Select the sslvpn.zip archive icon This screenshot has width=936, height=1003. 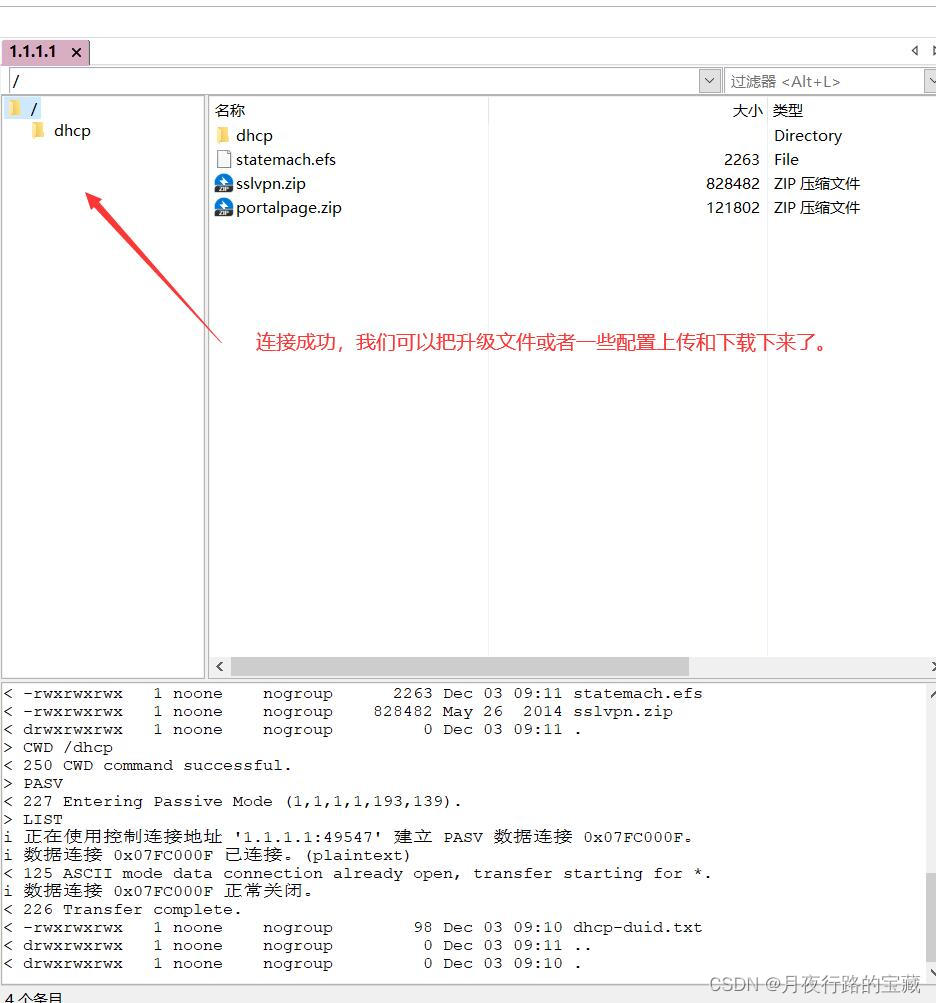[x=222, y=183]
